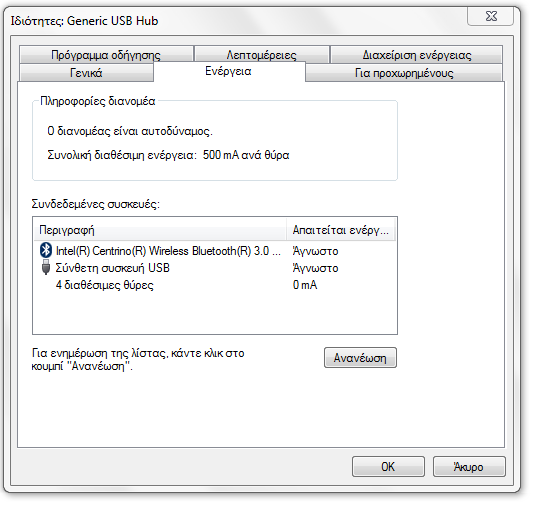Click the Άγνωστο value in the Bluetooth row

[315, 251]
